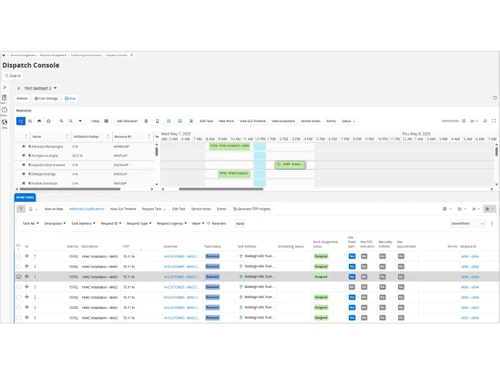Sort by the Utilization (Today) column header
Image resolution: width=500 pixels, height=375 pixels.
(86, 137)
